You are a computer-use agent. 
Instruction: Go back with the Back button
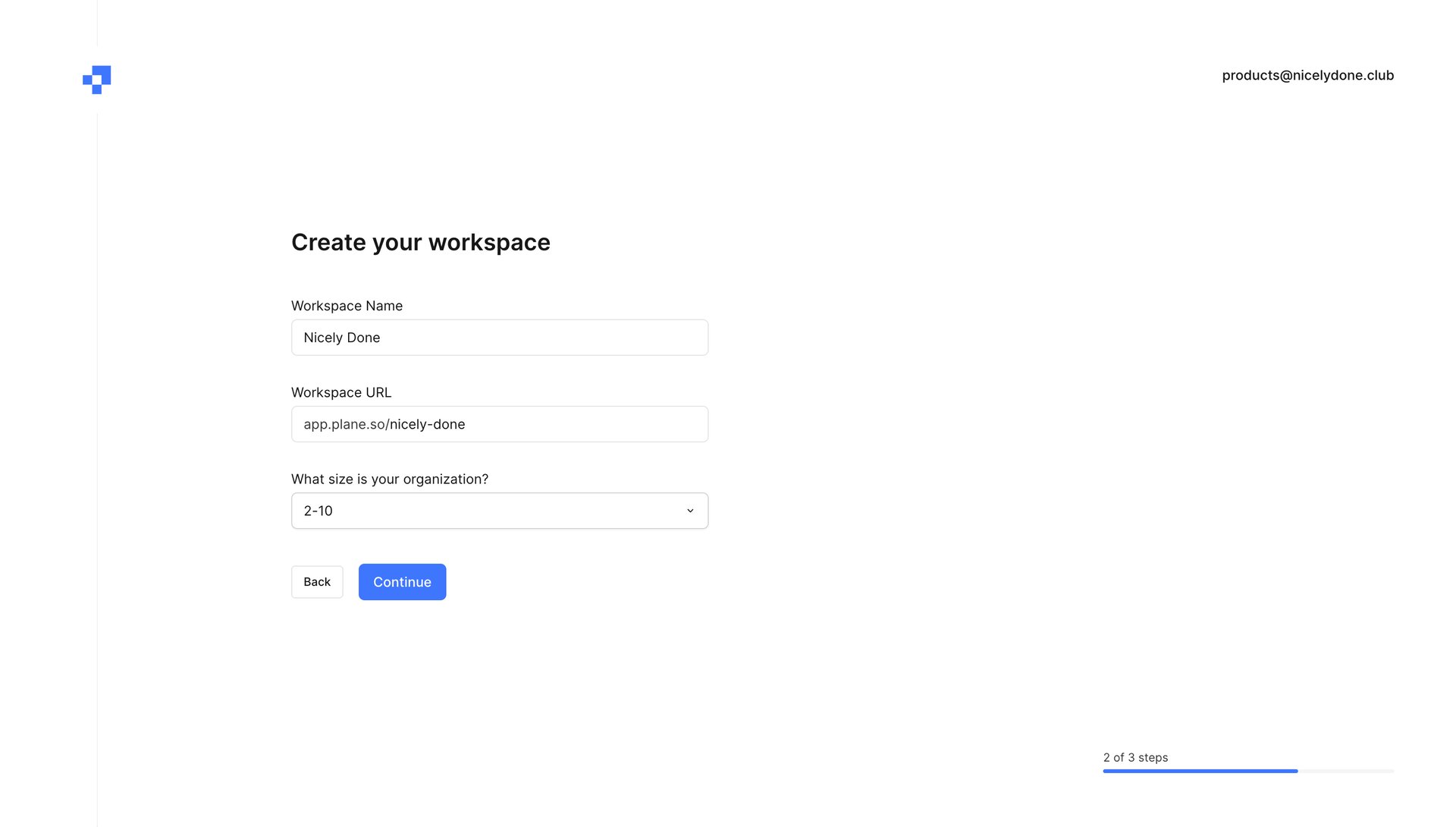(x=317, y=582)
